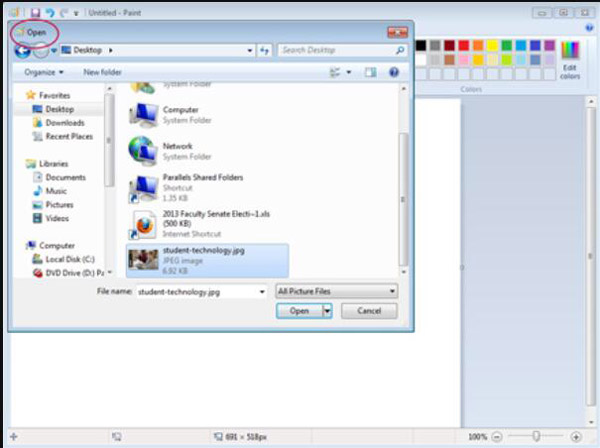Click the New folder button

[x=102, y=72]
